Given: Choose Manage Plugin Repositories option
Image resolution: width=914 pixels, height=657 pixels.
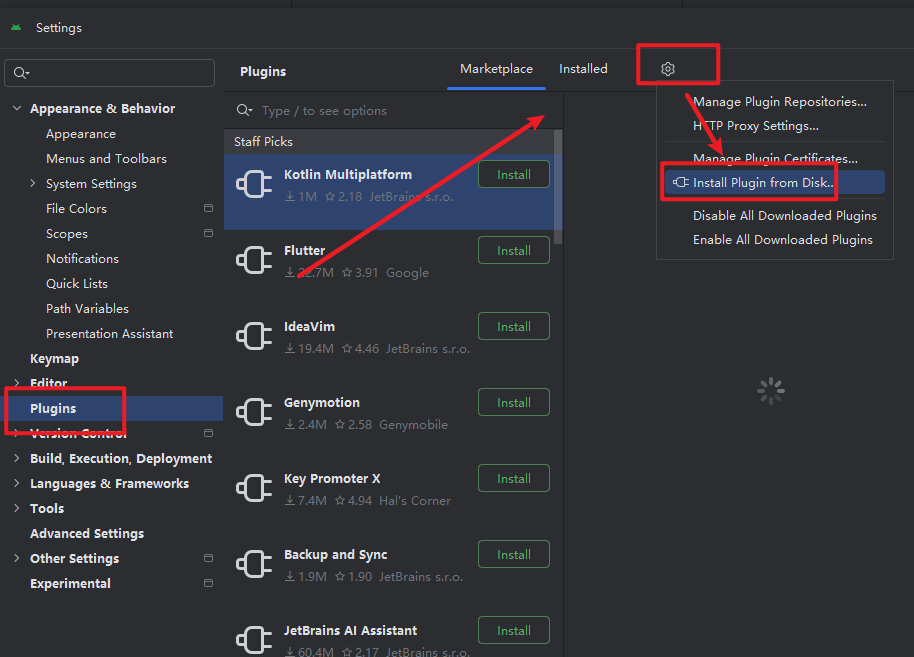Looking at the screenshot, I should point(779,102).
